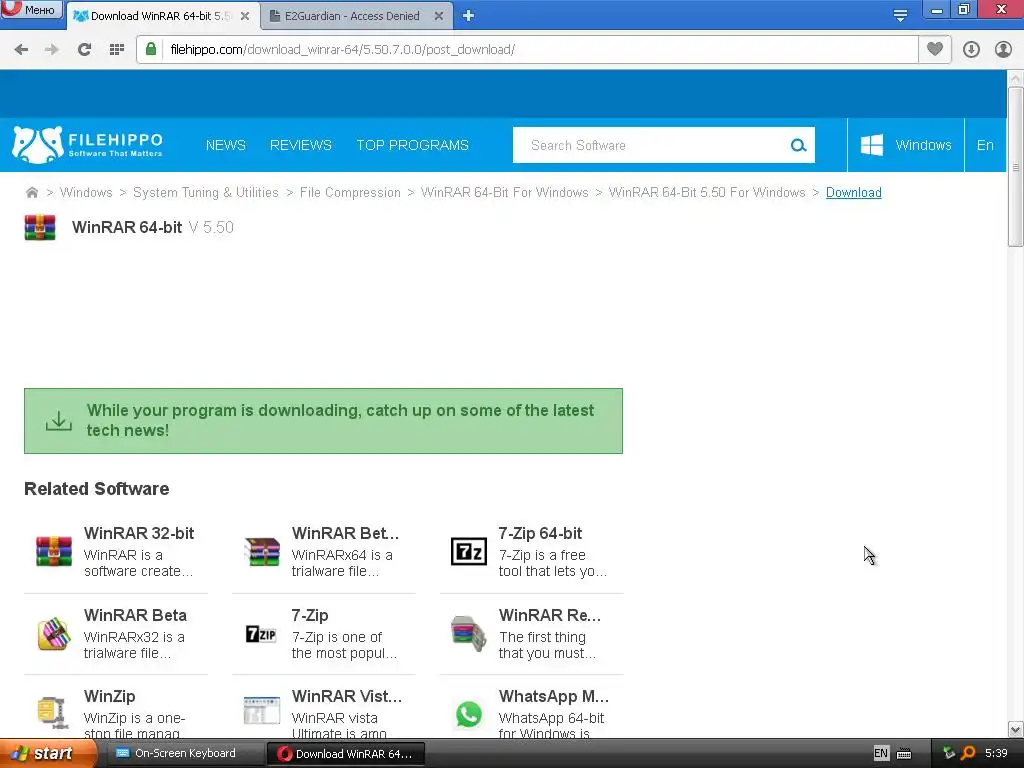The height and width of the screenshot is (768, 1024).
Task: Close the Download WinRAR tab
Action: 245,16
